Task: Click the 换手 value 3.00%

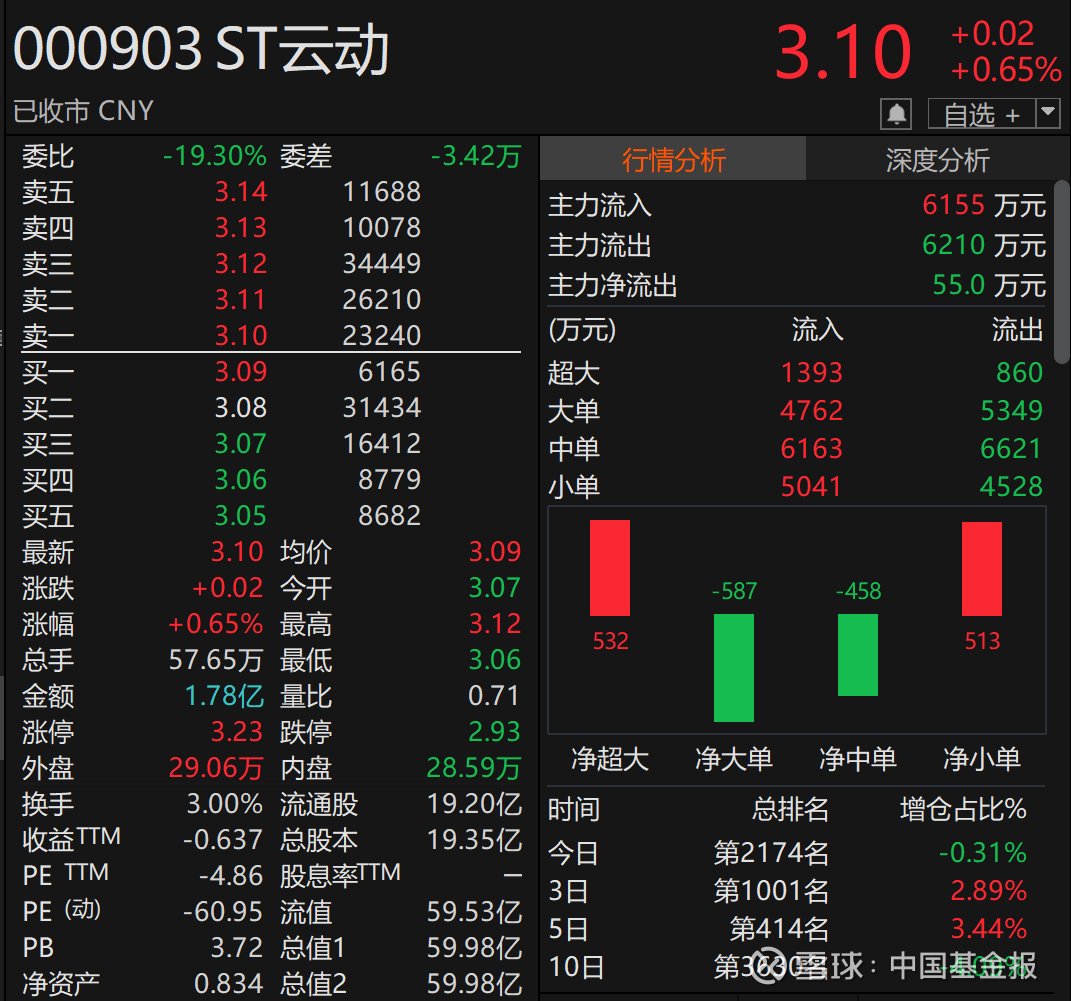Action: pyautogui.click(x=225, y=804)
